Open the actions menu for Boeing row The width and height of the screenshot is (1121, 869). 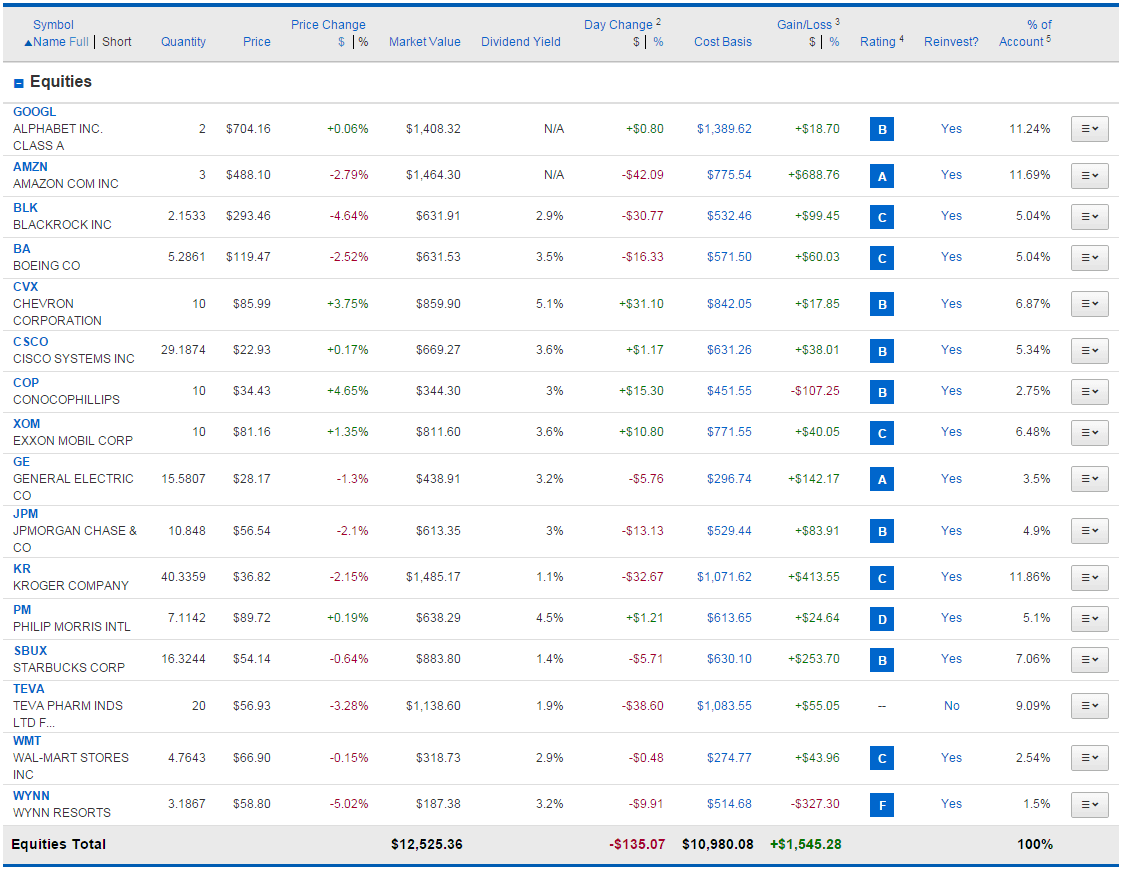coord(1090,257)
